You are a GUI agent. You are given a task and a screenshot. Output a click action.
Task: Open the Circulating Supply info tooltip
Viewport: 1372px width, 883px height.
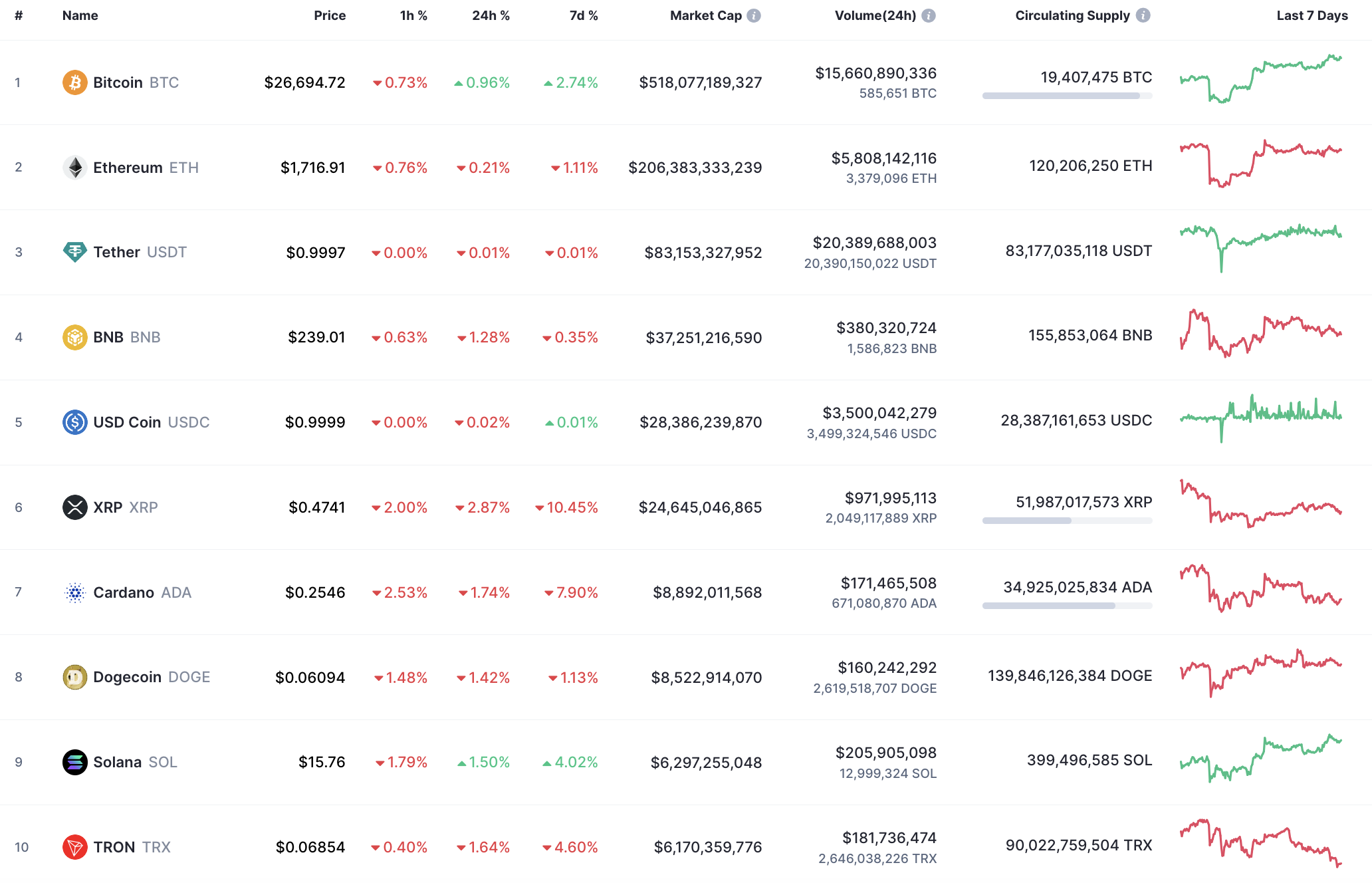pyautogui.click(x=1143, y=15)
